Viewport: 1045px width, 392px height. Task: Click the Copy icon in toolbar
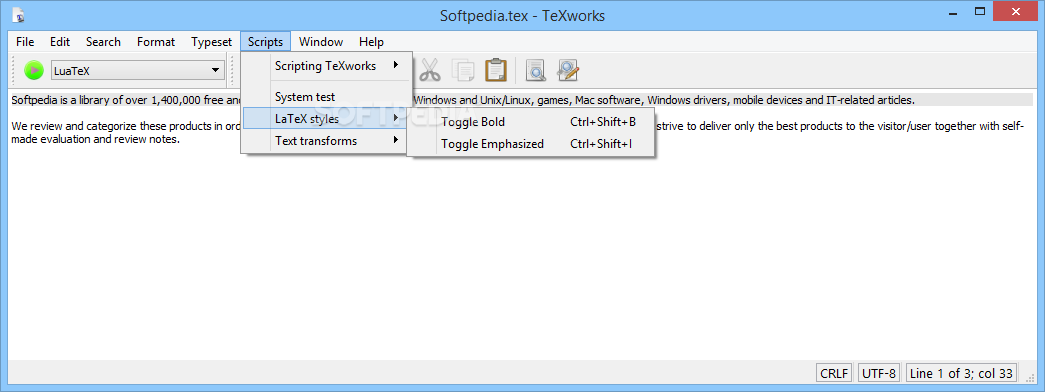click(x=463, y=69)
